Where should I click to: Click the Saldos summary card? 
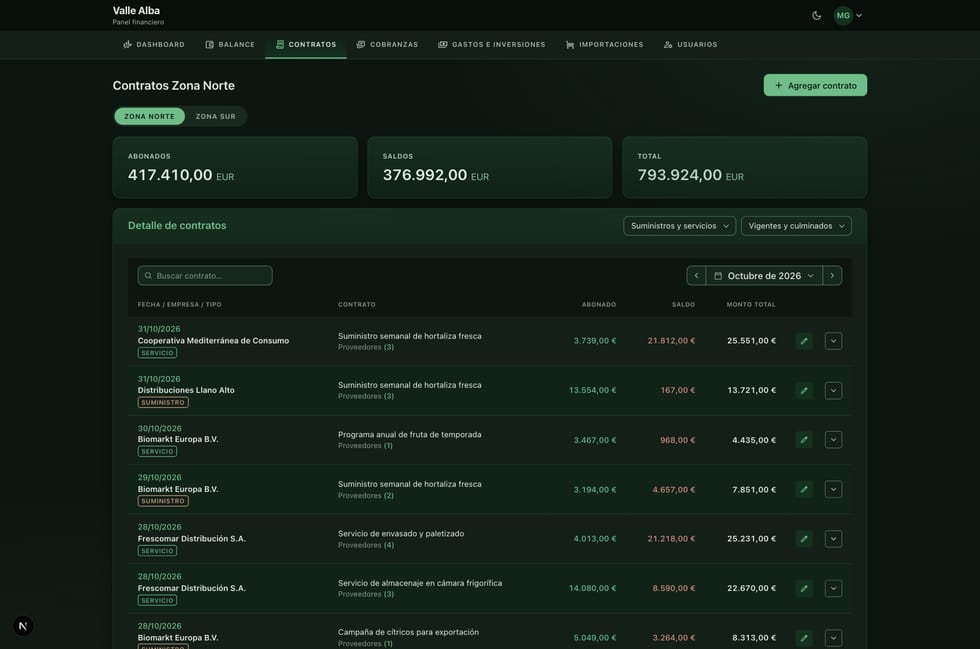coord(490,168)
